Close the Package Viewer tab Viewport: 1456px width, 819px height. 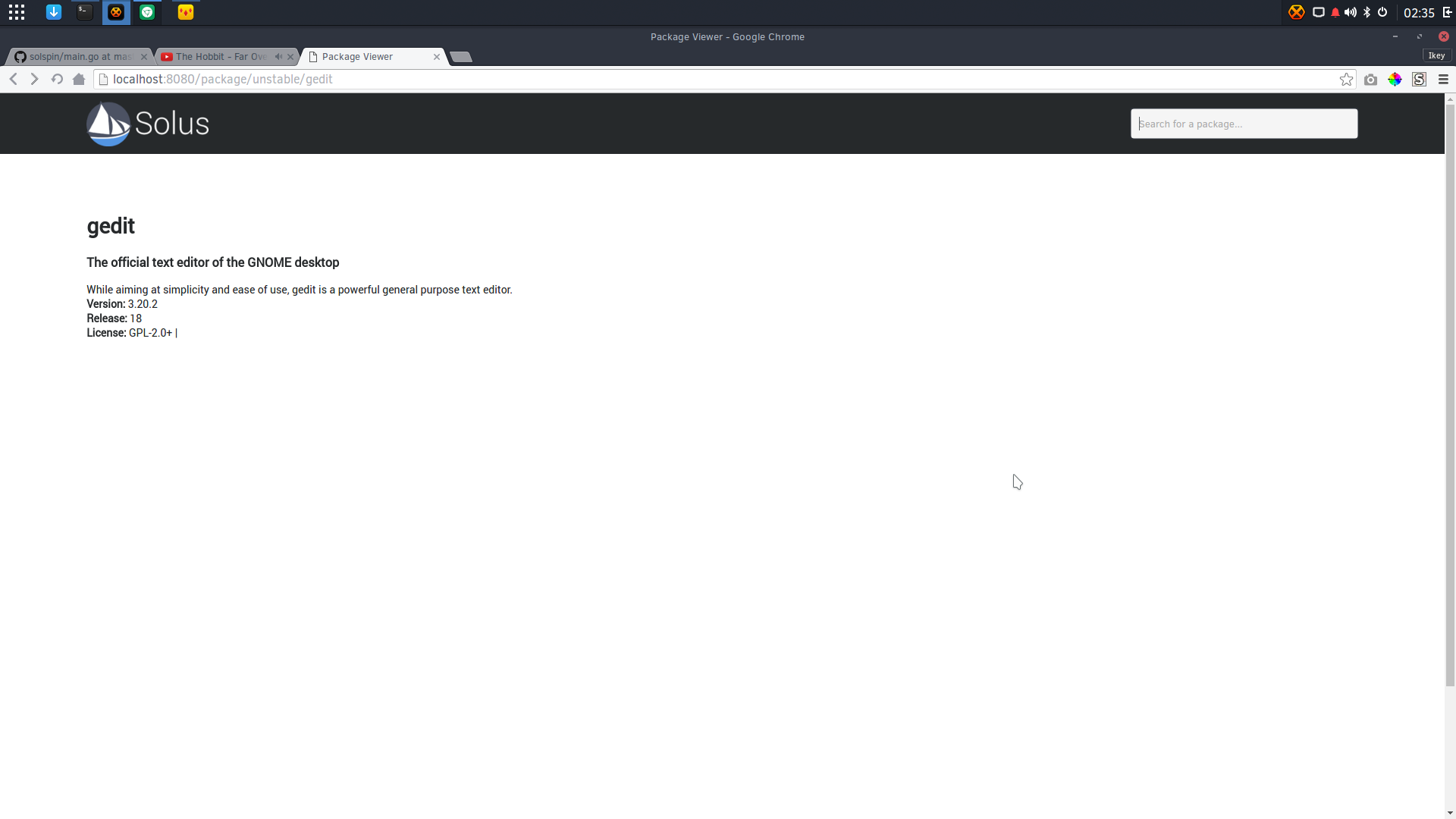437,57
